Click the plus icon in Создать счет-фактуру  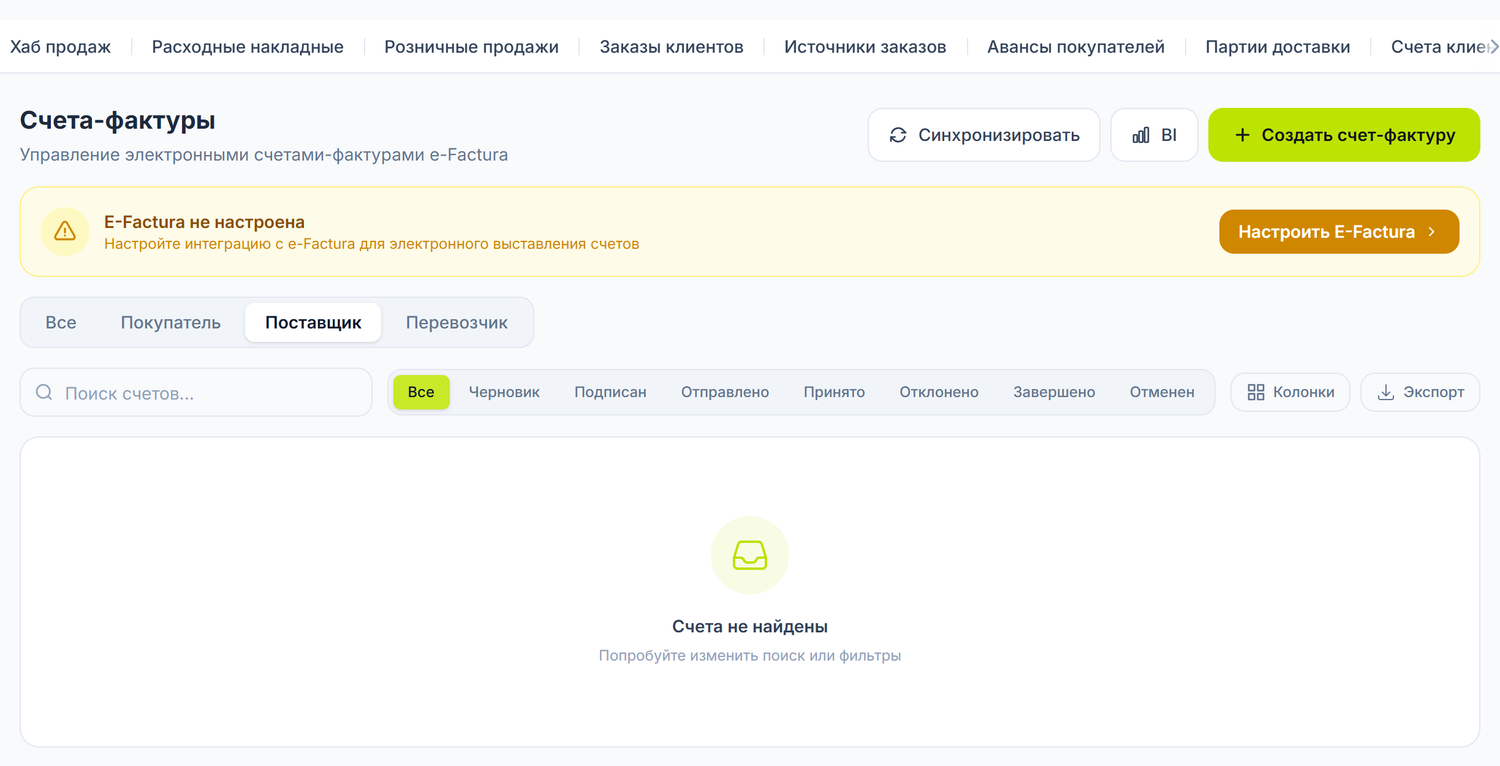pos(1242,135)
